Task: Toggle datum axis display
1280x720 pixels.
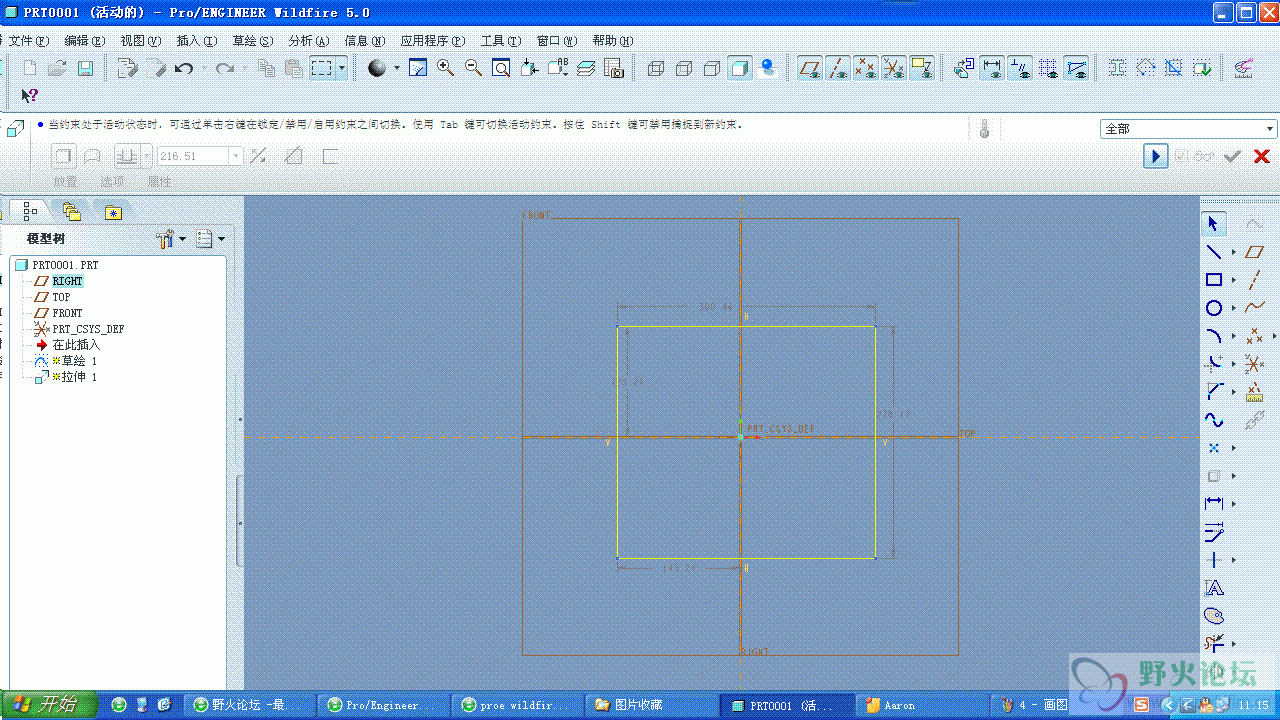Action: pyautogui.click(x=838, y=68)
